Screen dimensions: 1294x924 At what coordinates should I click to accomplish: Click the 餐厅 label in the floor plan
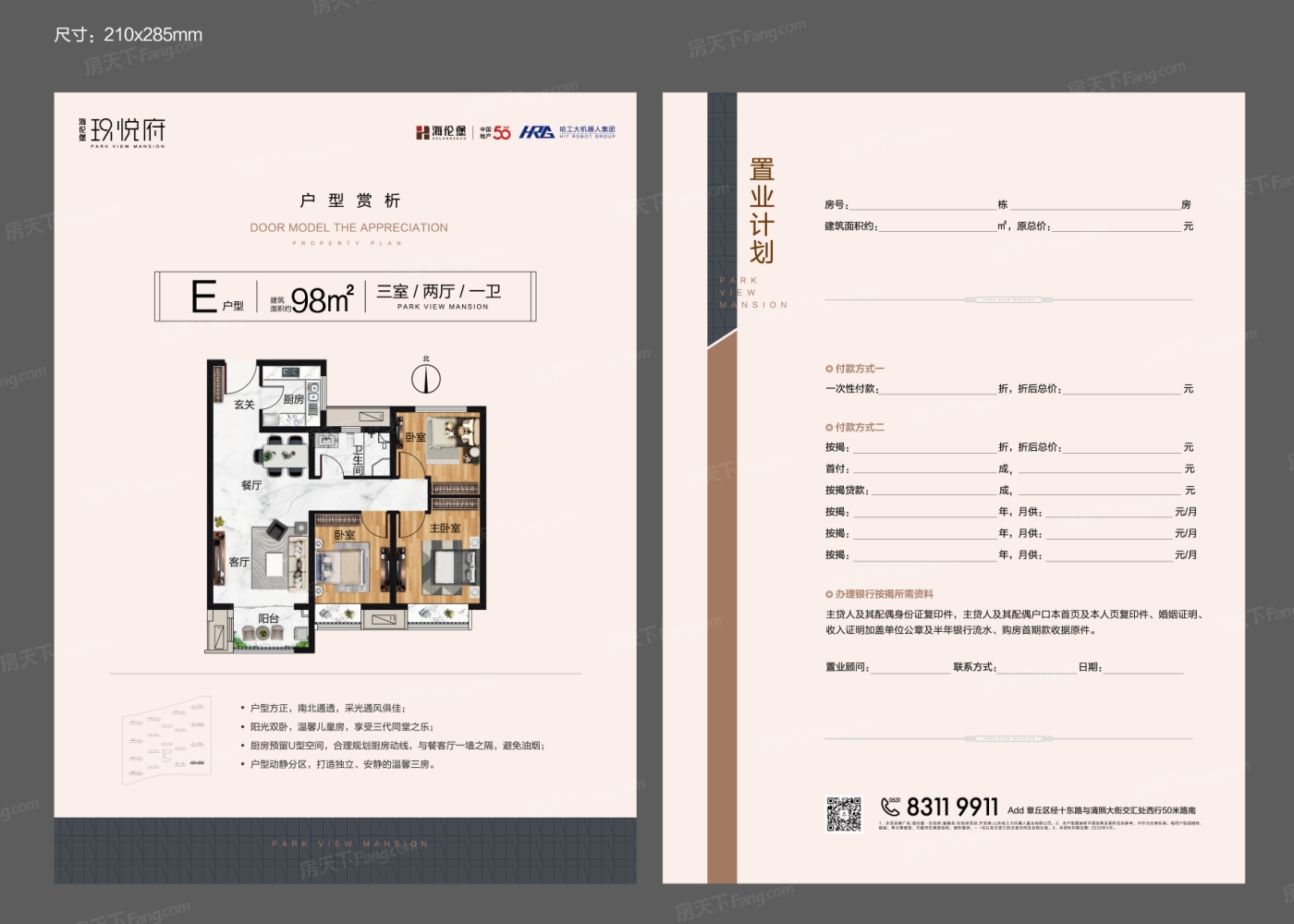pos(251,485)
